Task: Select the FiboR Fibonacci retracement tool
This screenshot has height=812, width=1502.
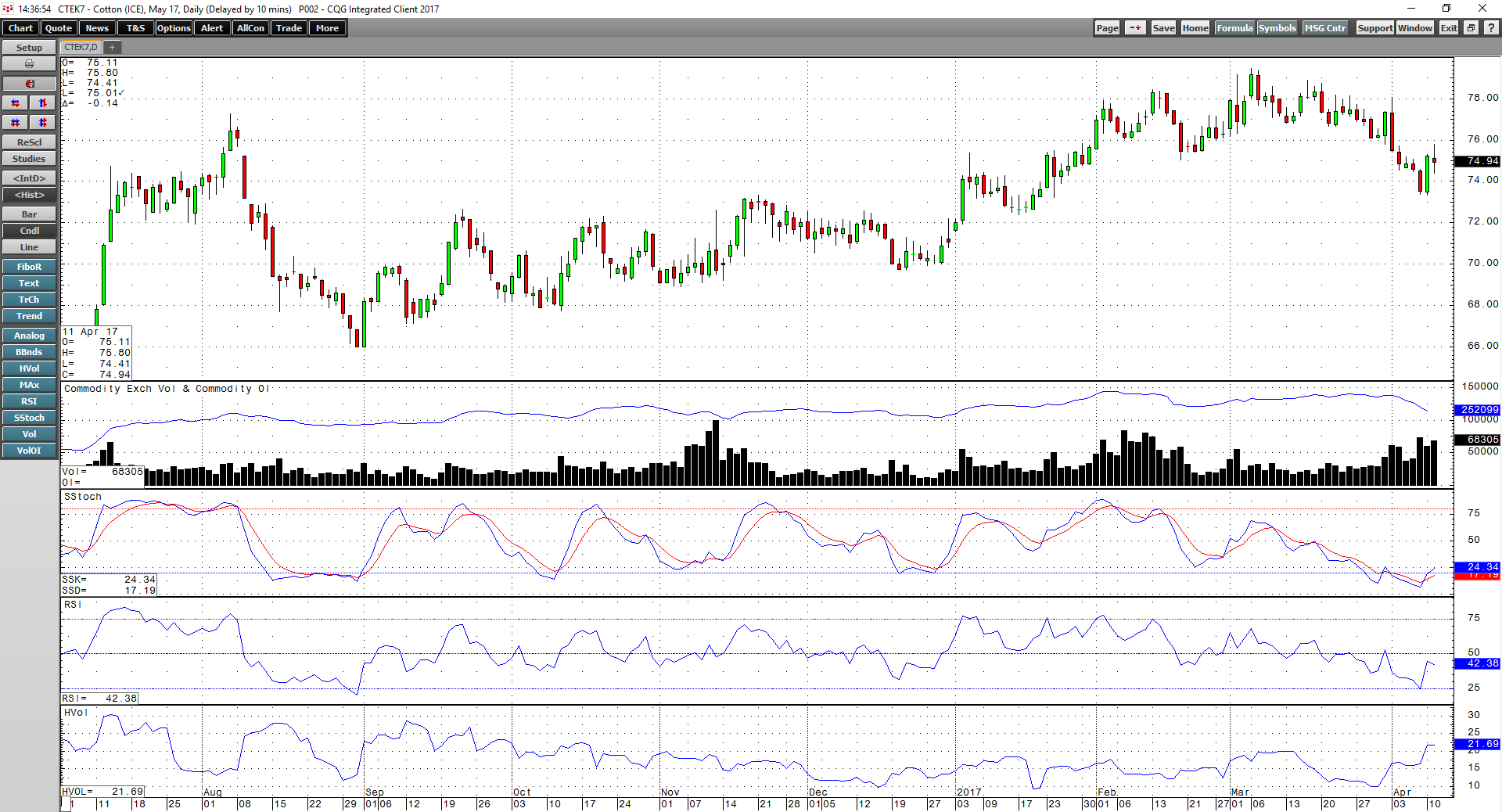Action: (x=29, y=266)
